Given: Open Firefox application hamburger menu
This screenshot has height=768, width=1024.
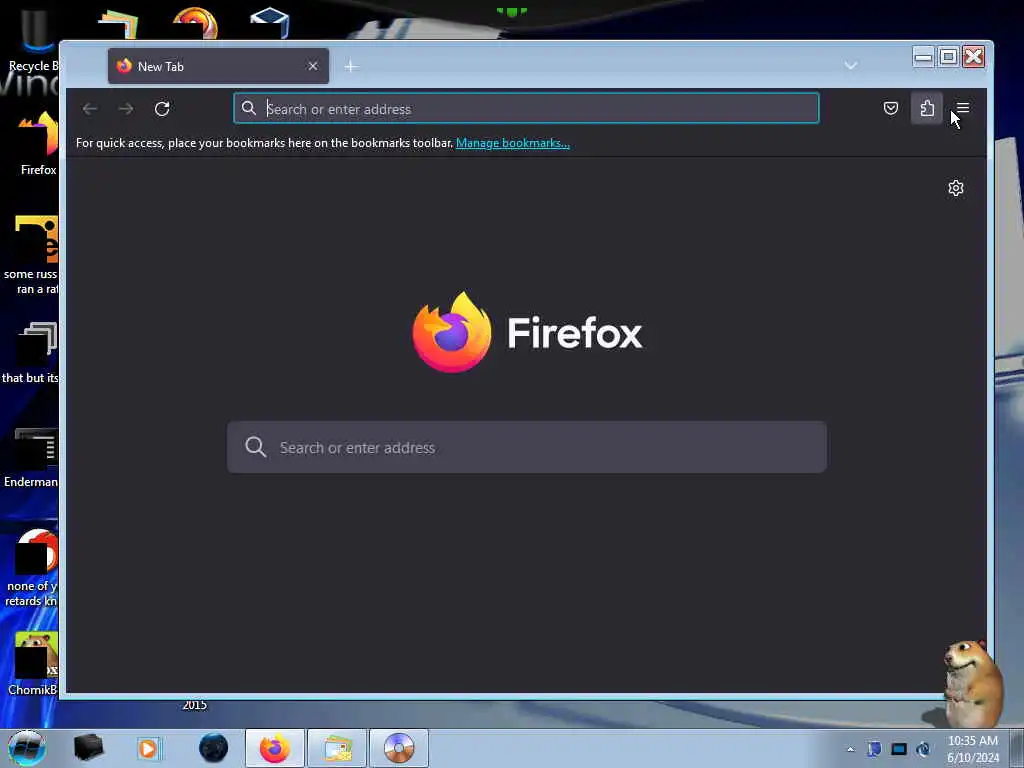Looking at the screenshot, I should [963, 108].
